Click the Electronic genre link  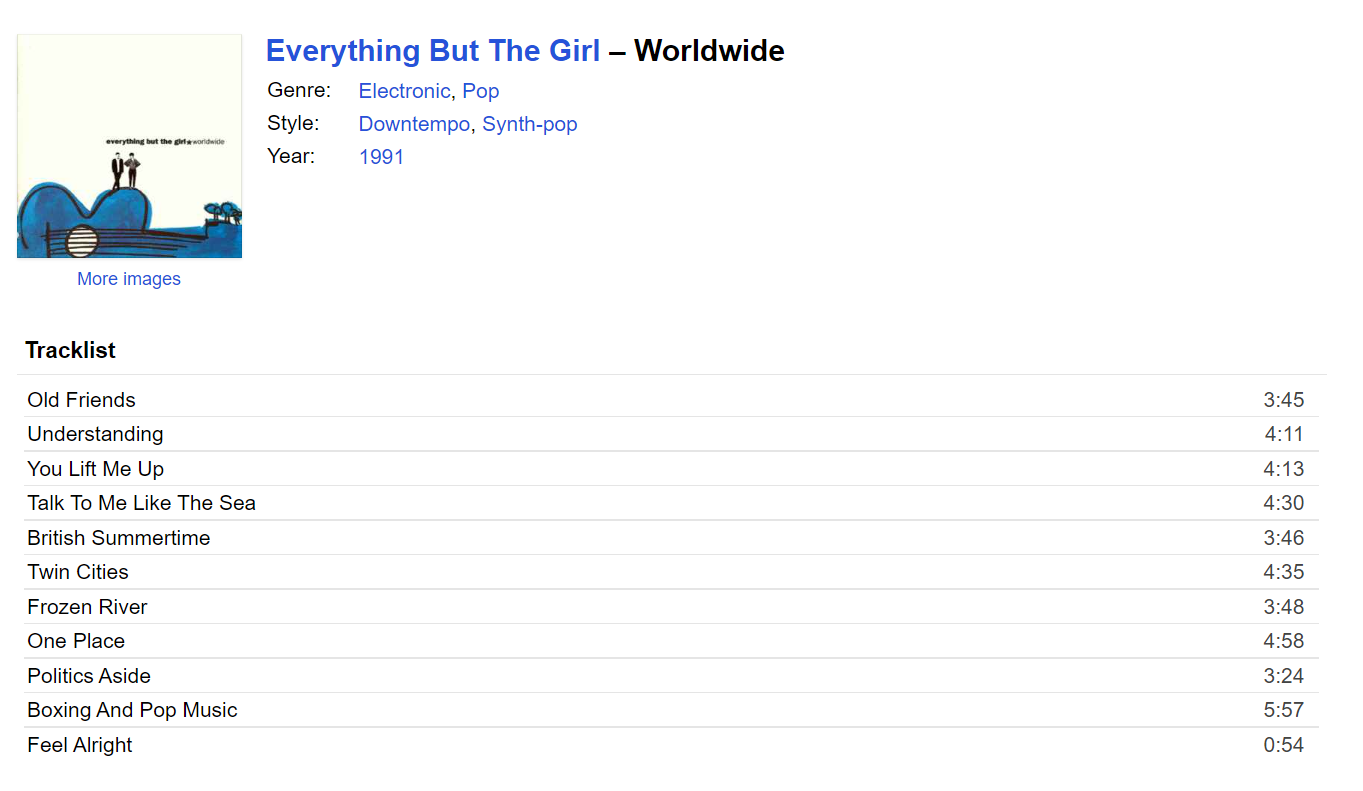pyautogui.click(x=404, y=91)
